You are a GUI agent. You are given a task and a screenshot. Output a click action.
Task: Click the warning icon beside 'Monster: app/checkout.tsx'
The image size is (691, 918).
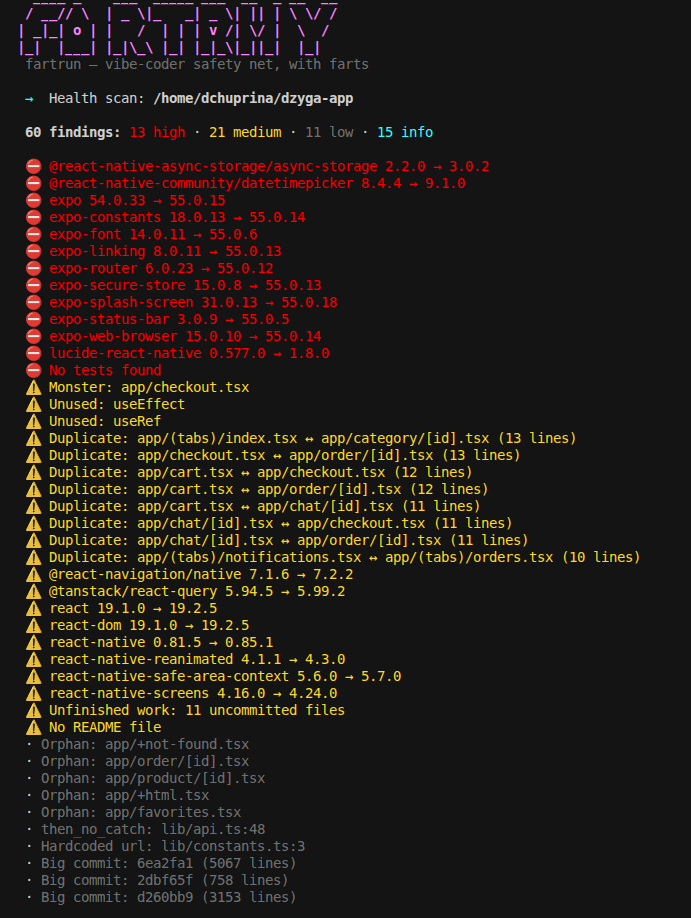[x=33, y=387]
